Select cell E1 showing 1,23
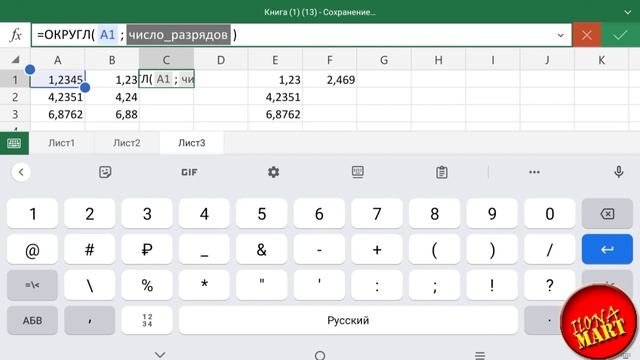The width and height of the screenshot is (640, 360). tap(275, 80)
